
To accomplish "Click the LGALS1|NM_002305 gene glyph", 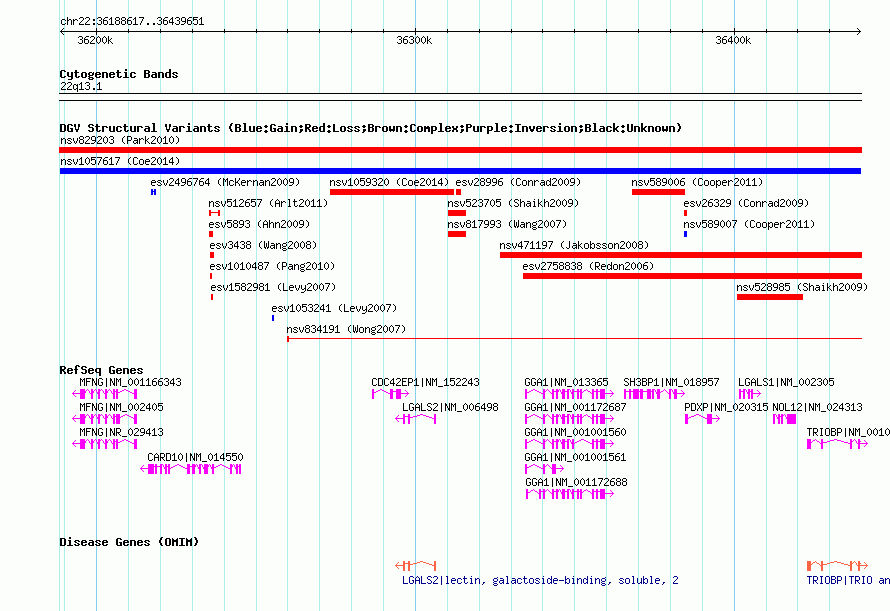I will (750, 394).
